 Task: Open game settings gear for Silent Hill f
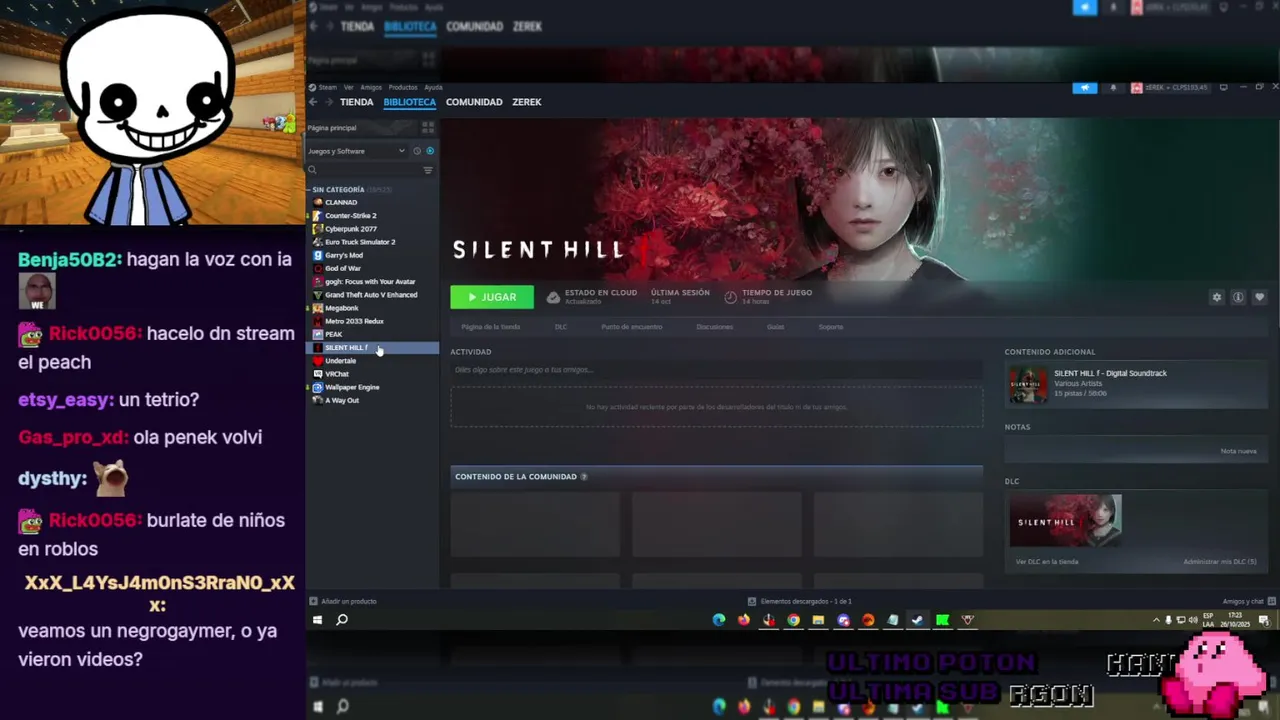pyautogui.click(x=1217, y=297)
